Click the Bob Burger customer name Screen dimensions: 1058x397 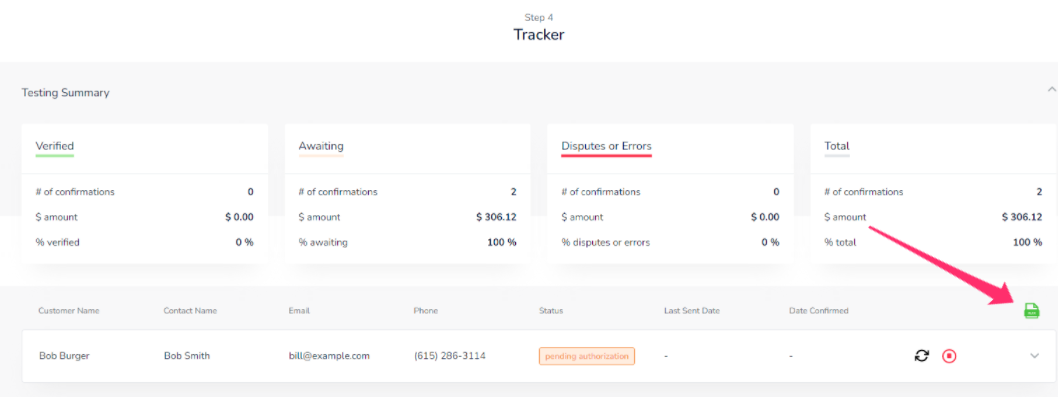(x=64, y=356)
